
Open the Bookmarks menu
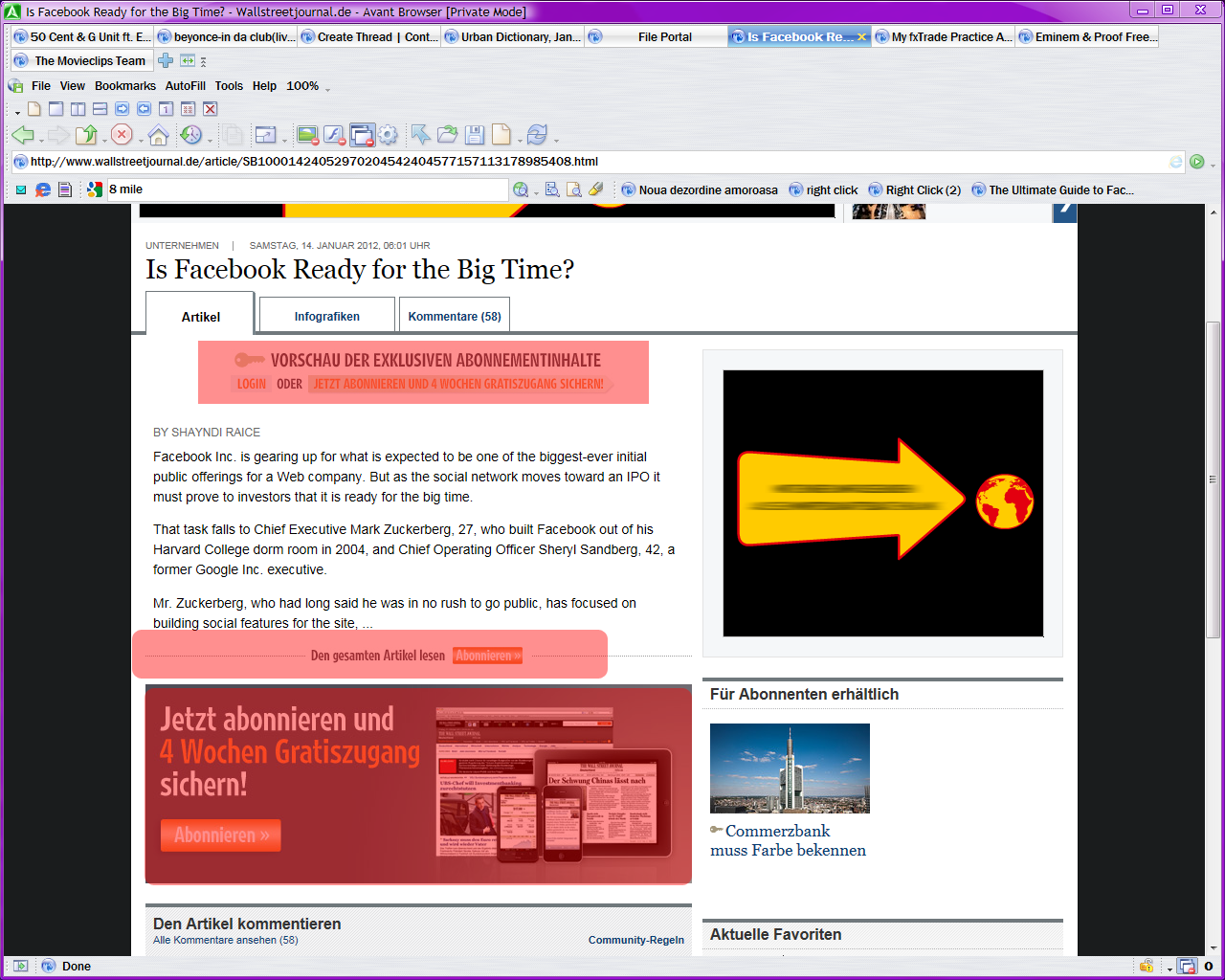point(125,86)
